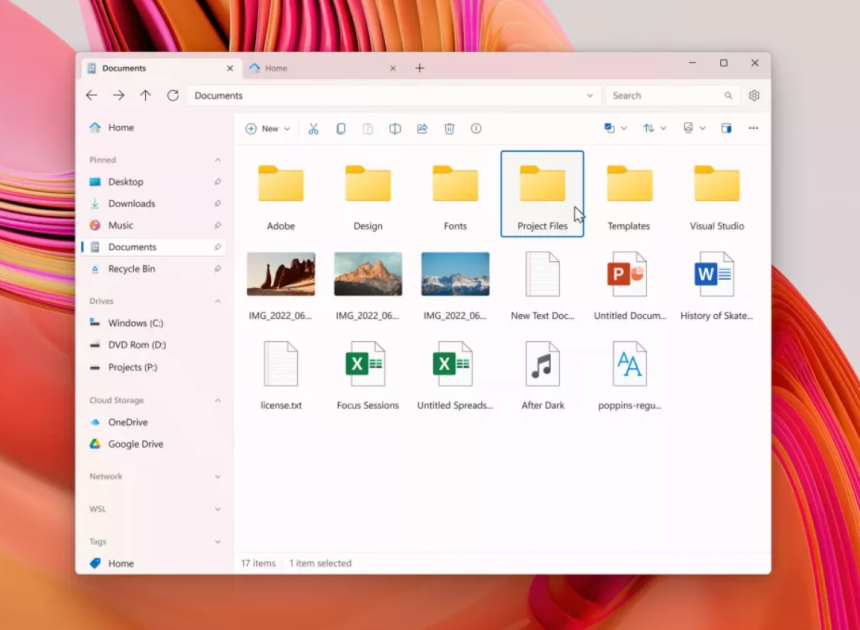Viewport: 860px width, 630px height.
Task: Navigate up one folder level
Action: (x=145, y=95)
